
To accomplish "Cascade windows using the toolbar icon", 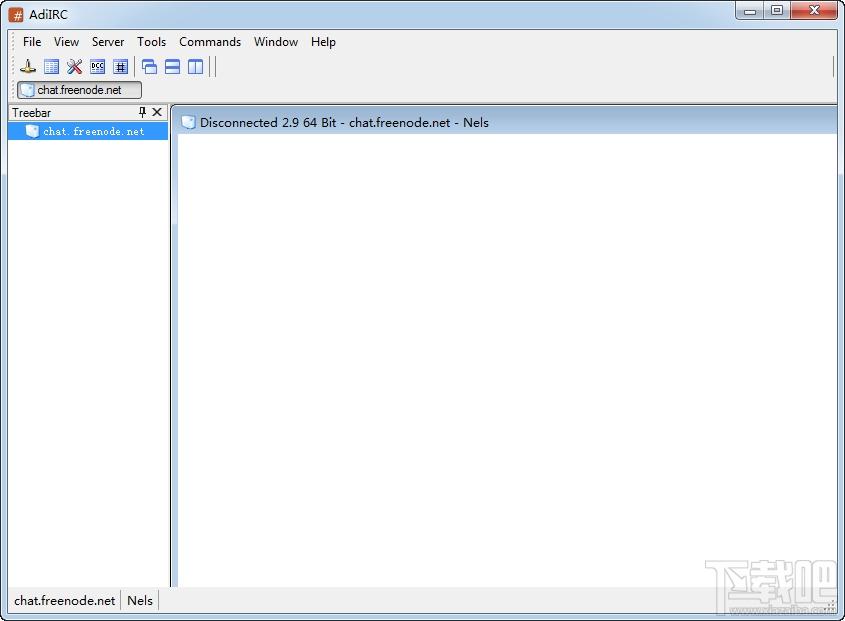I will (x=149, y=67).
